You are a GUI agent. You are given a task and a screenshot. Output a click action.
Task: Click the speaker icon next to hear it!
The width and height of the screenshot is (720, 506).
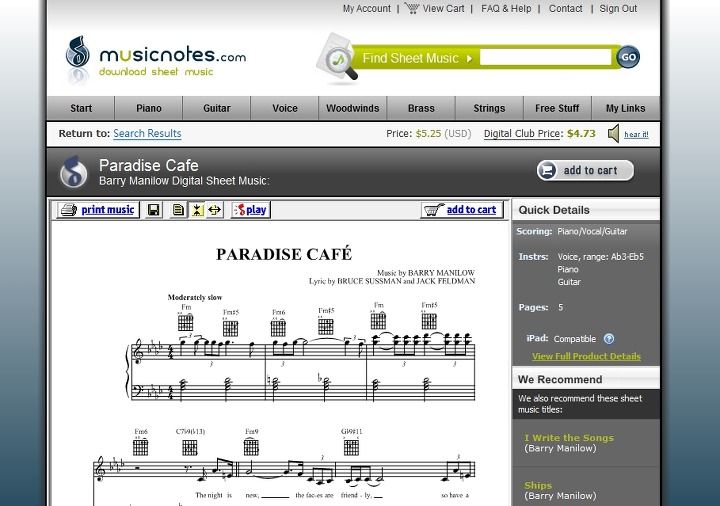click(614, 134)
